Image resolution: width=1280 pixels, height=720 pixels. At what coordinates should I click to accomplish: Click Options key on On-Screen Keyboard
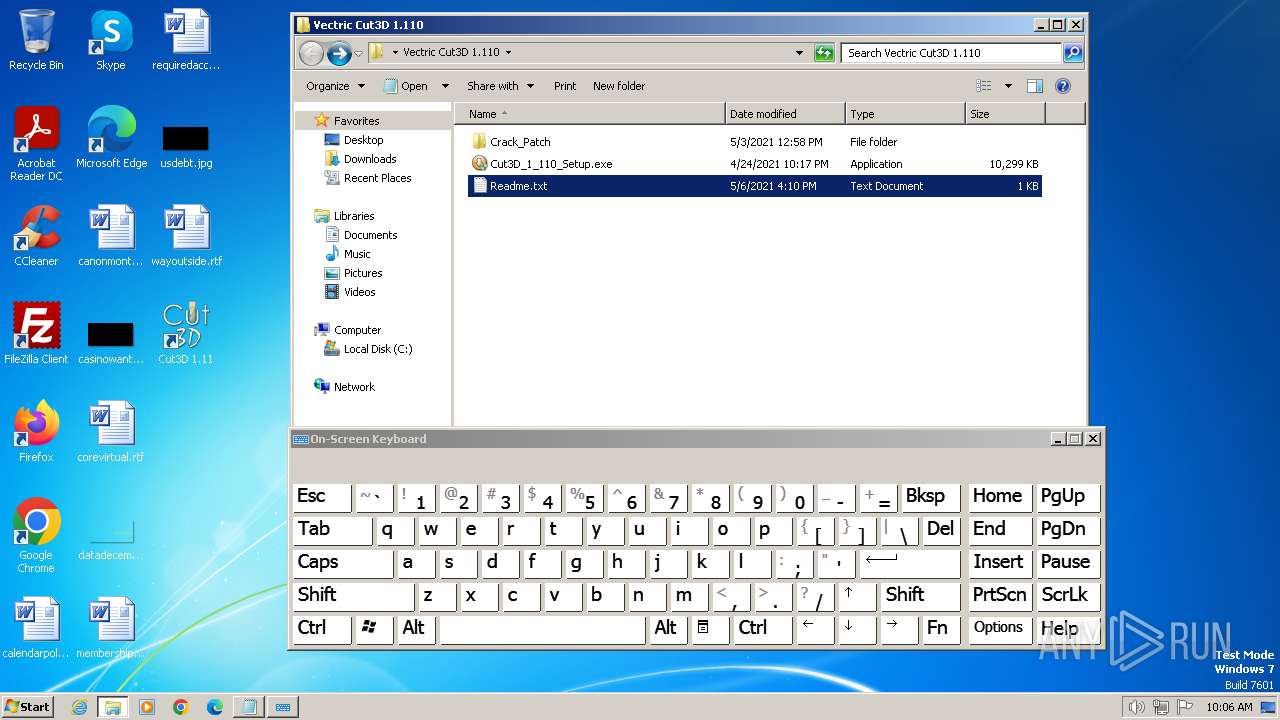tap(999, 629)
